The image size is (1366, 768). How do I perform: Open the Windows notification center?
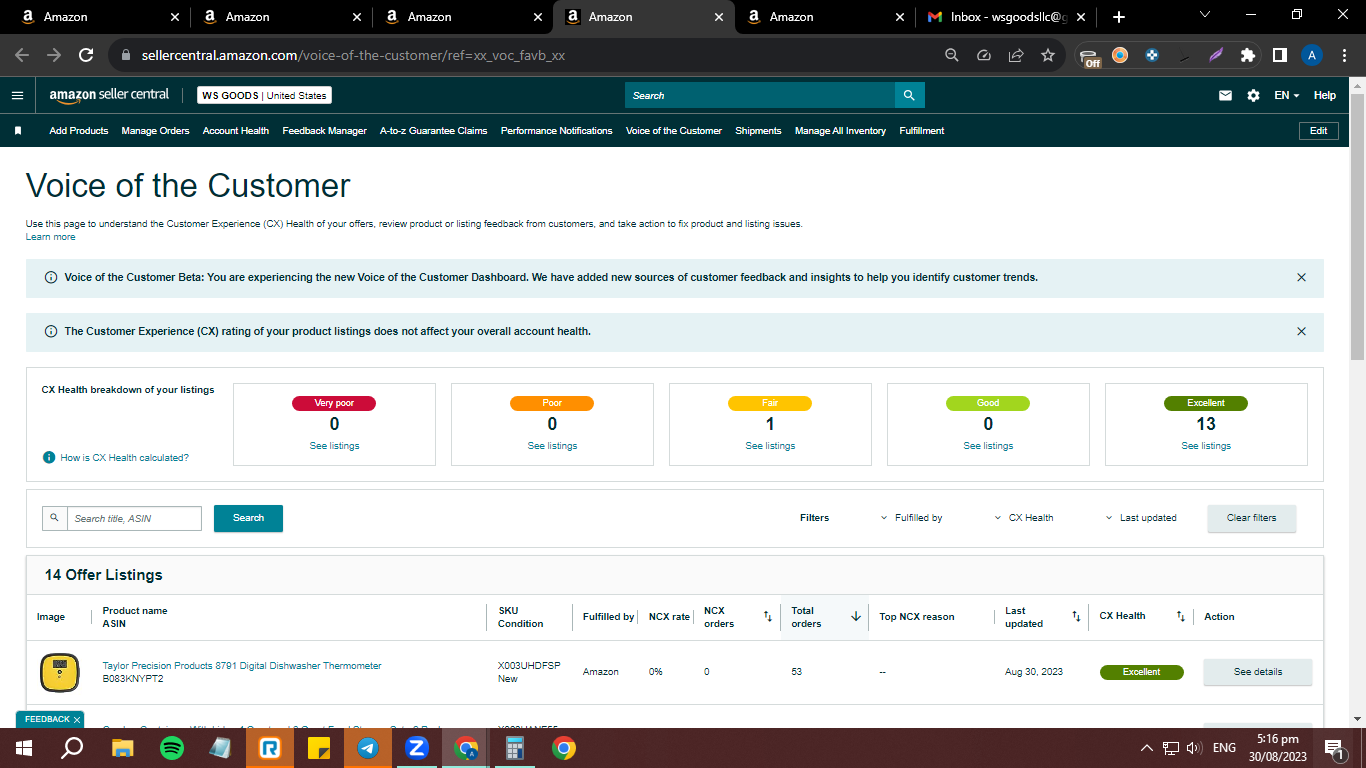[1333, 747]
